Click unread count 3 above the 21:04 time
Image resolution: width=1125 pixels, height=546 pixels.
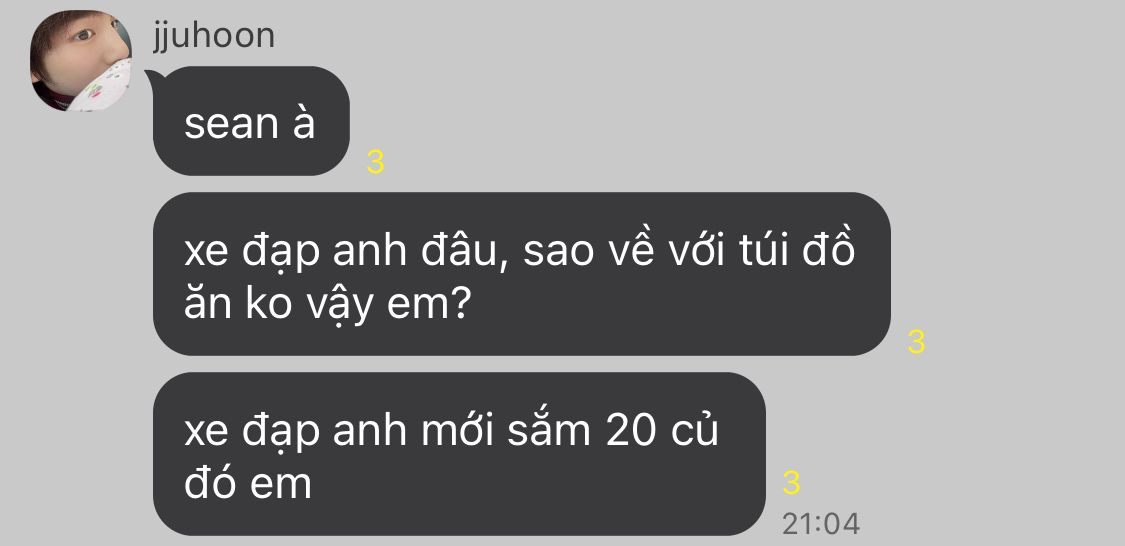coord(791,484)
